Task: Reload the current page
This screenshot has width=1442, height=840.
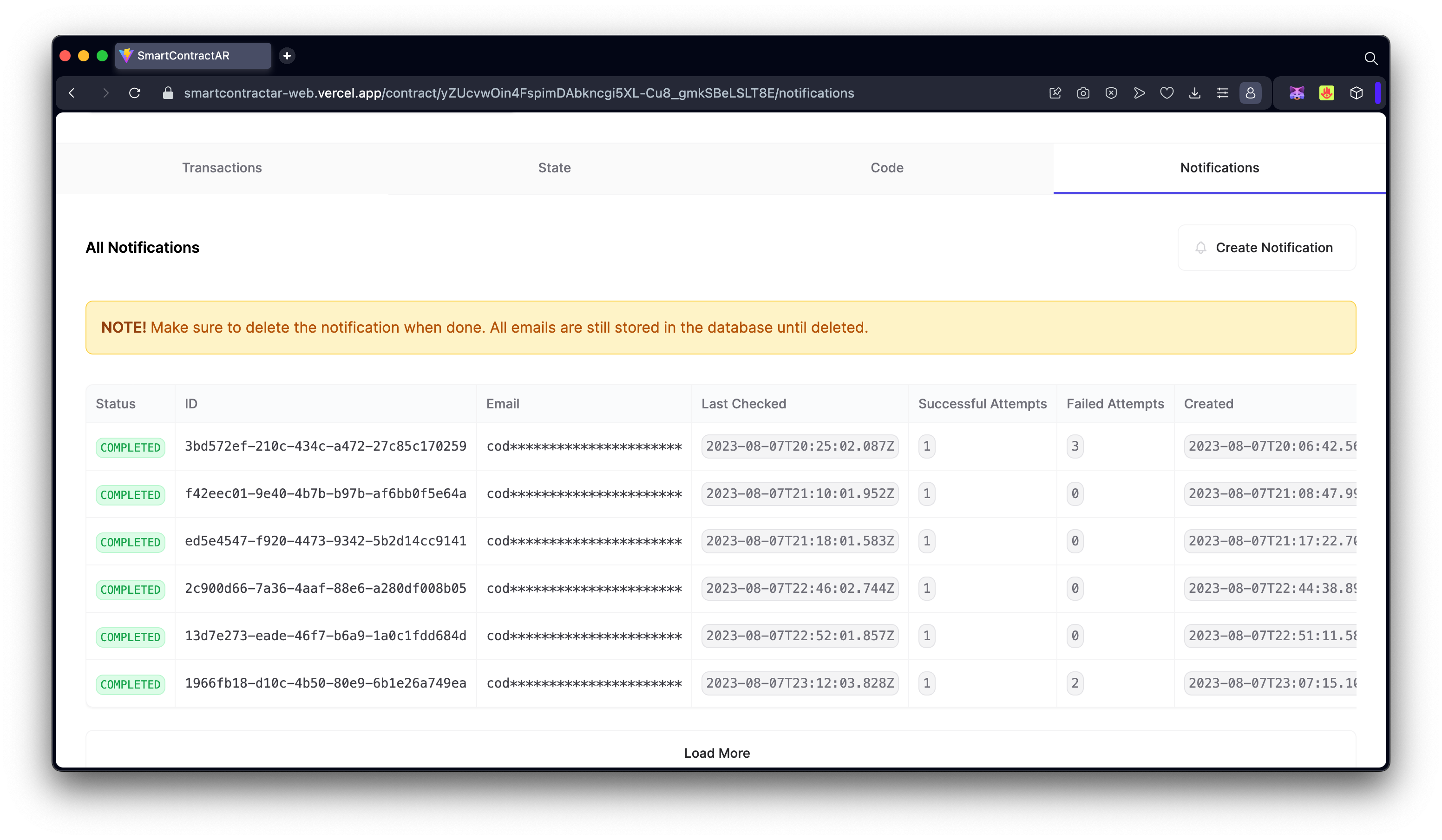Action: (134, 93)
